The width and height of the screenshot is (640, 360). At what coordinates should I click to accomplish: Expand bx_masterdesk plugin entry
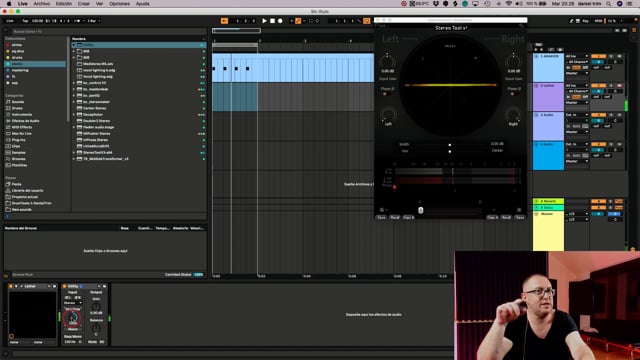pos(74,89)
